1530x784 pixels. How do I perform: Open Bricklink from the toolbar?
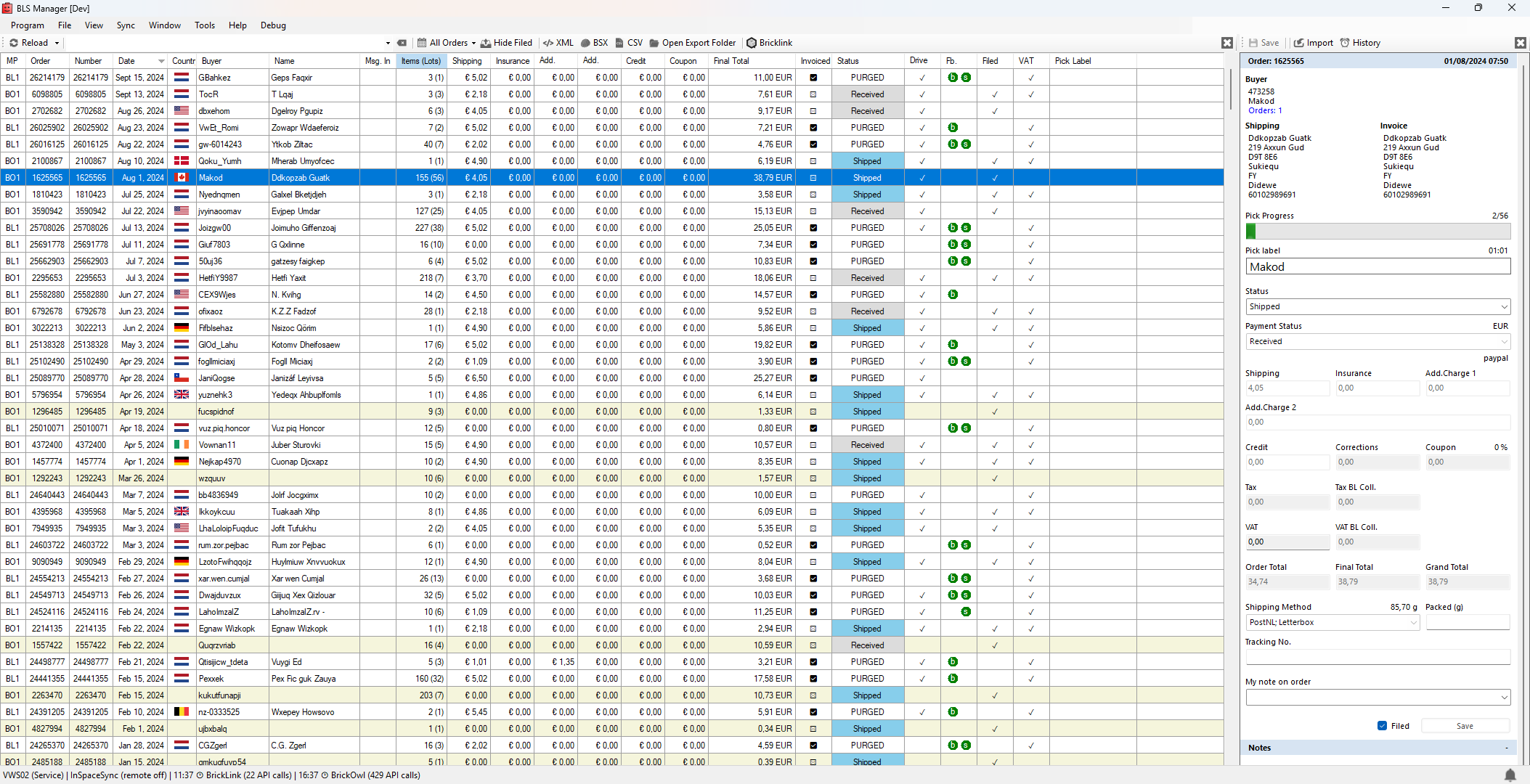(x=770, y=43)
